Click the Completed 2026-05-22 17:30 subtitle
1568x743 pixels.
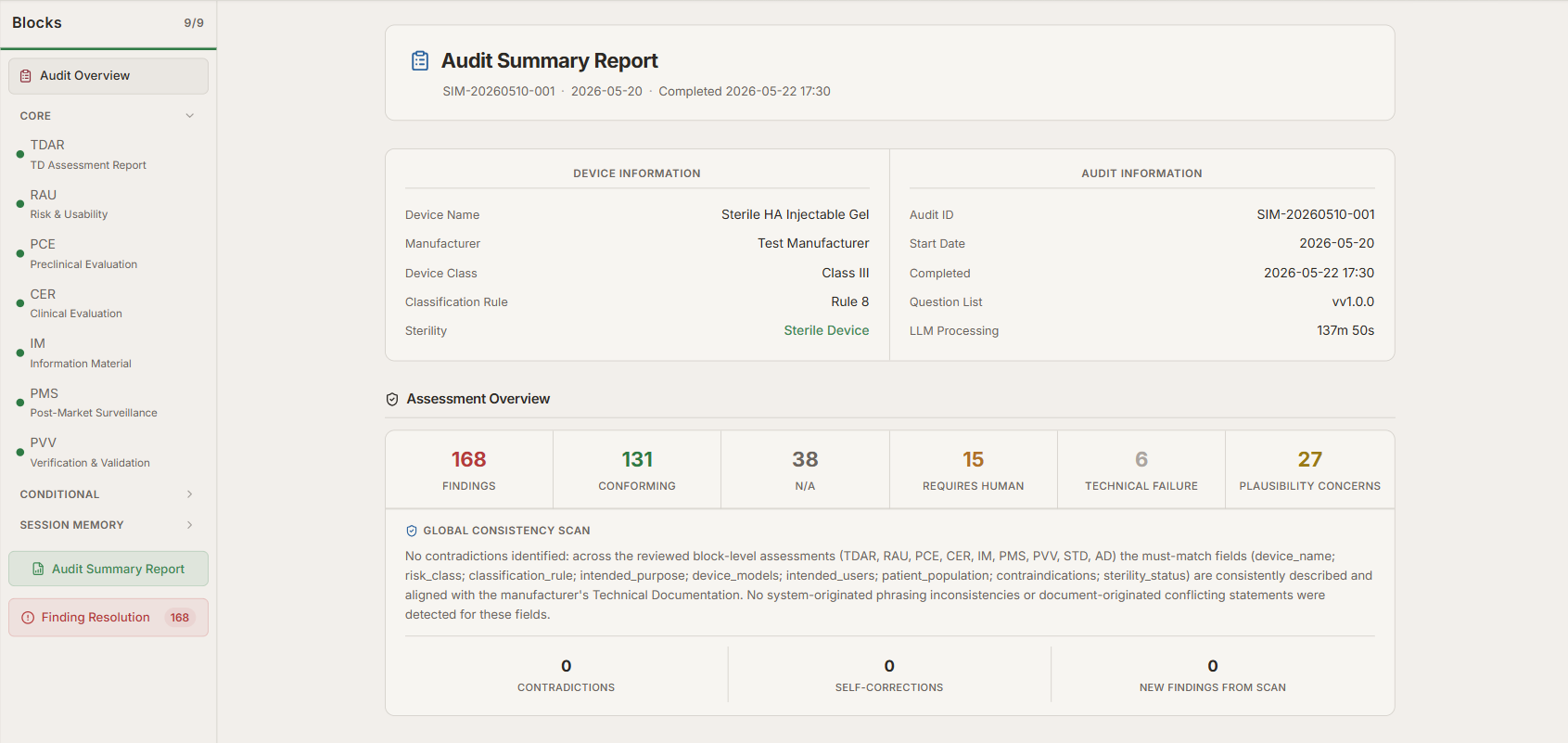[x=745, y=92]
